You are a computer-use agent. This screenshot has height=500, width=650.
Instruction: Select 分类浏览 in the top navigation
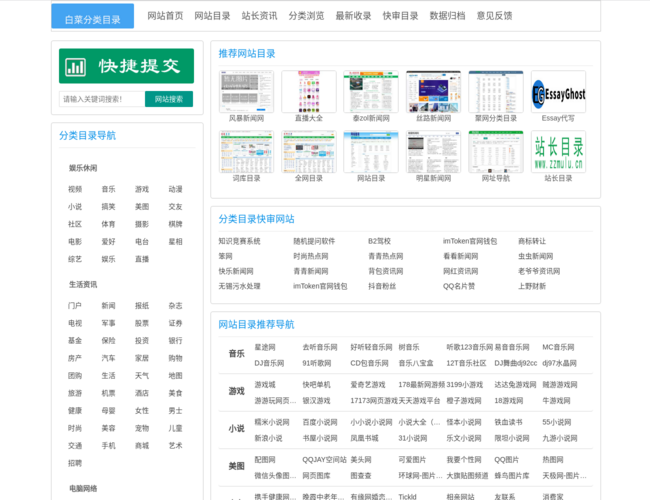306,16
